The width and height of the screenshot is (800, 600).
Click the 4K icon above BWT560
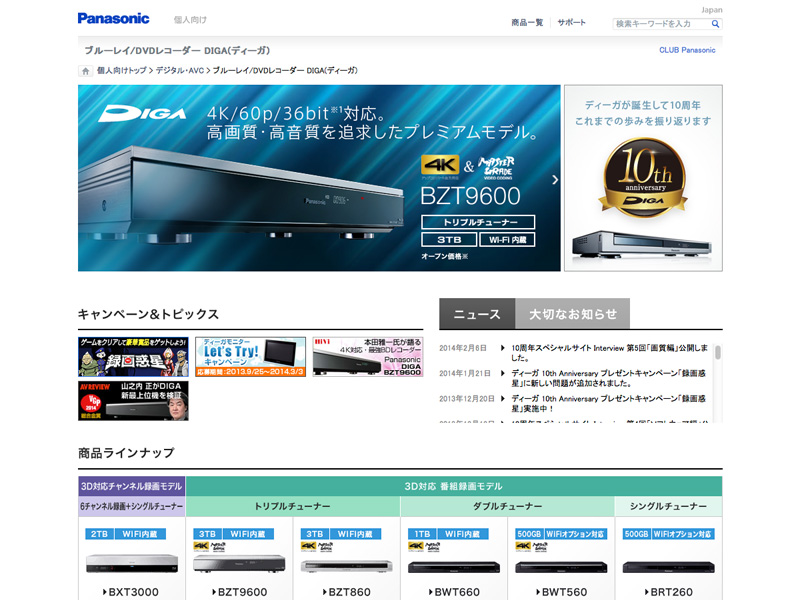(x=523, y=546)
